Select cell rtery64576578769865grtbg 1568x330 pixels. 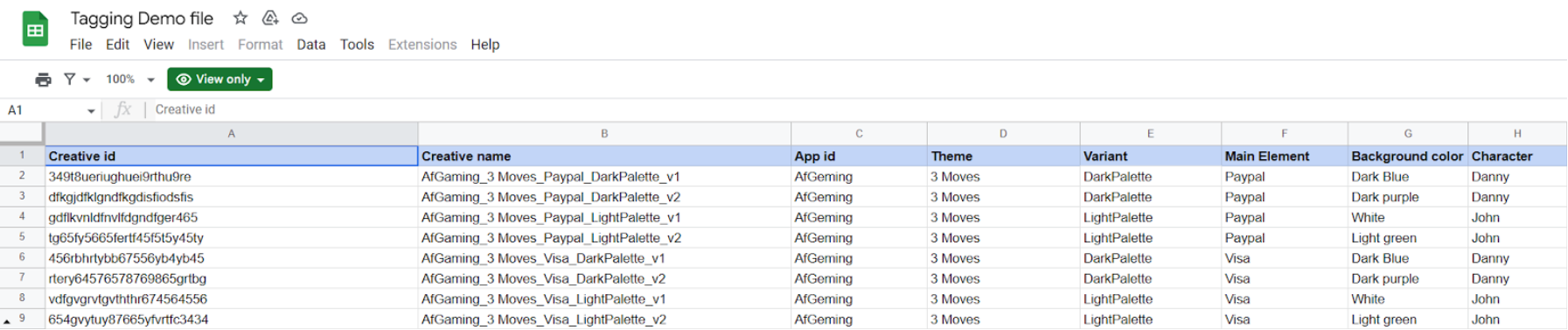point(231,278)
